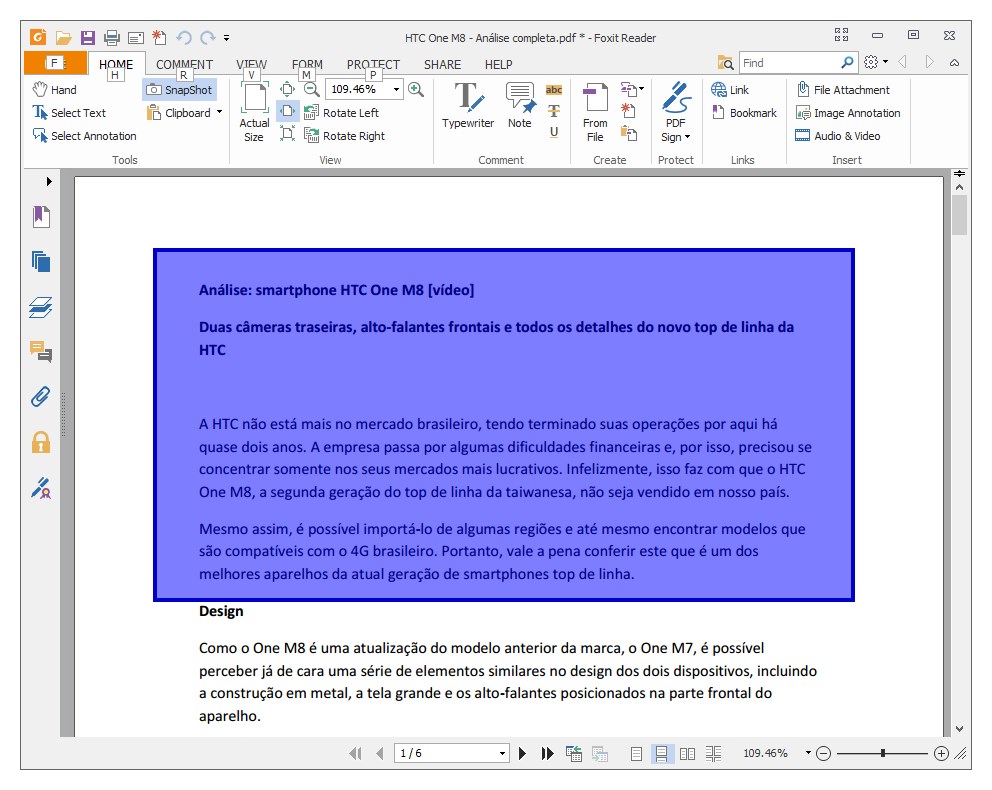This screenshot has width=992, height=790.
Task: Switch to single page layout
Action: [x=636, y=753]
